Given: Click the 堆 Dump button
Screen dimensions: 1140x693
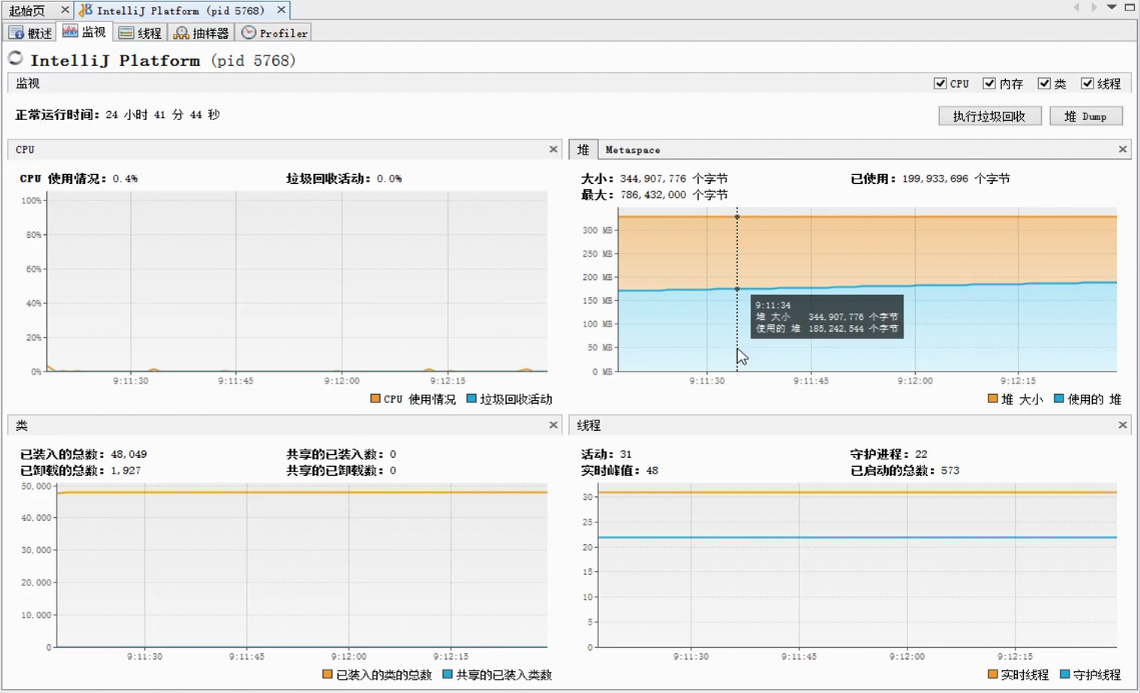Looking at the screenshot, I should [1085, 116].
